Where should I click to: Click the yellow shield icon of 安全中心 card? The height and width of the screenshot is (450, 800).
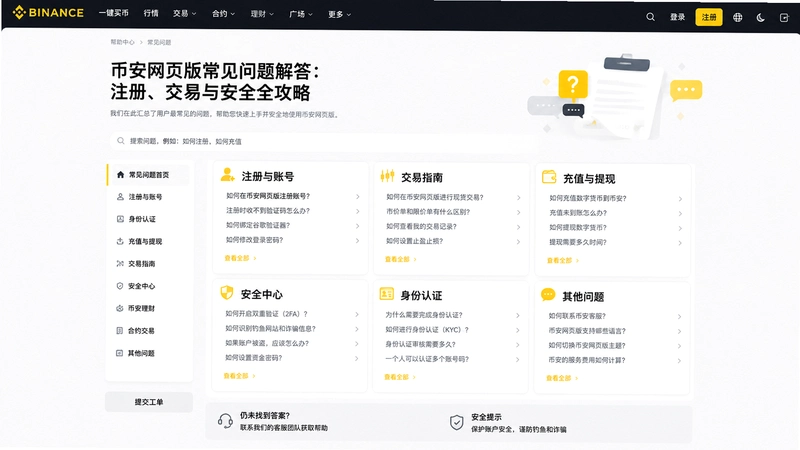[227, 293]
